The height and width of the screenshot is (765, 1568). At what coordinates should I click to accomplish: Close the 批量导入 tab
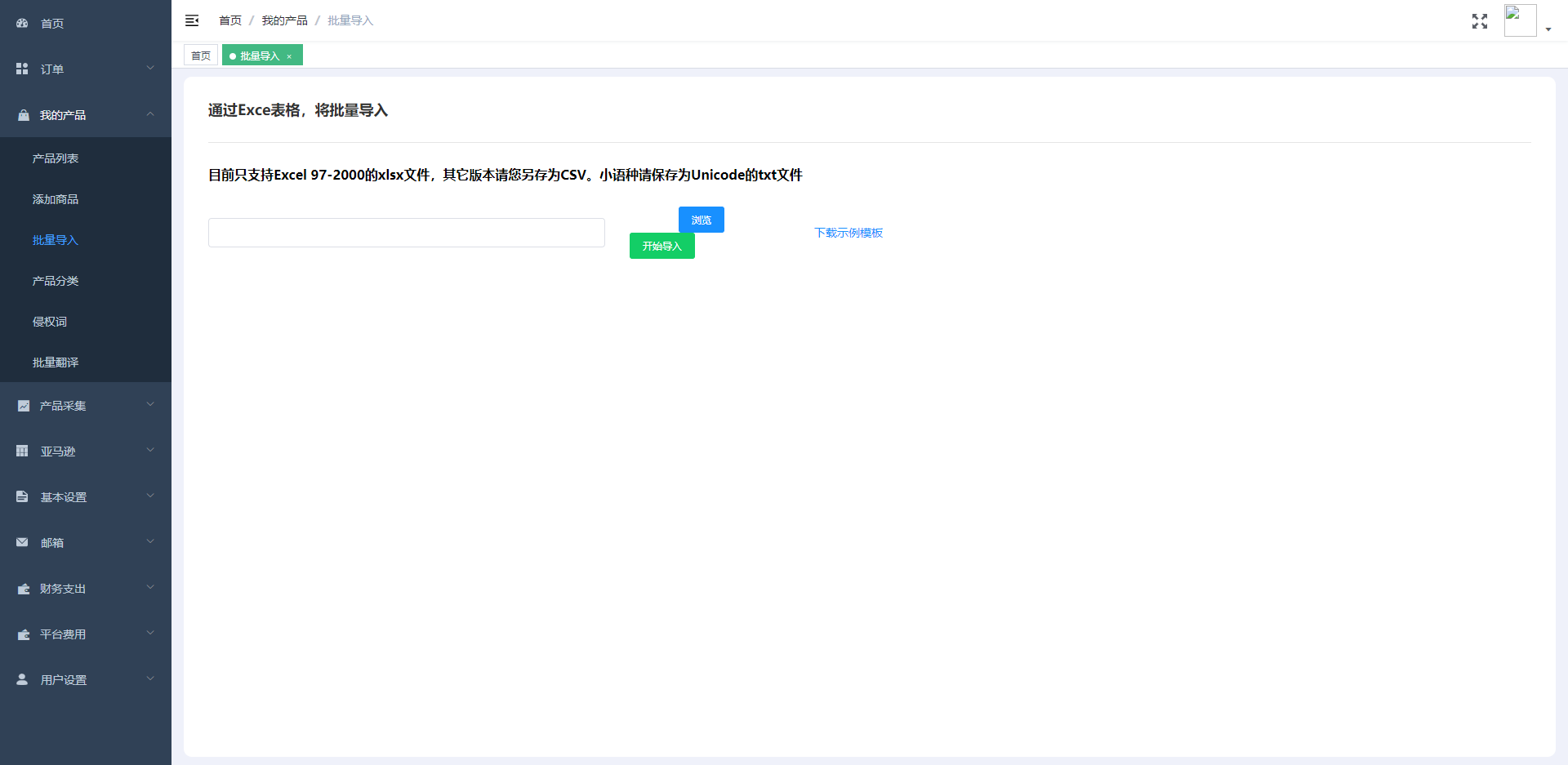click(x=289, y=56)
